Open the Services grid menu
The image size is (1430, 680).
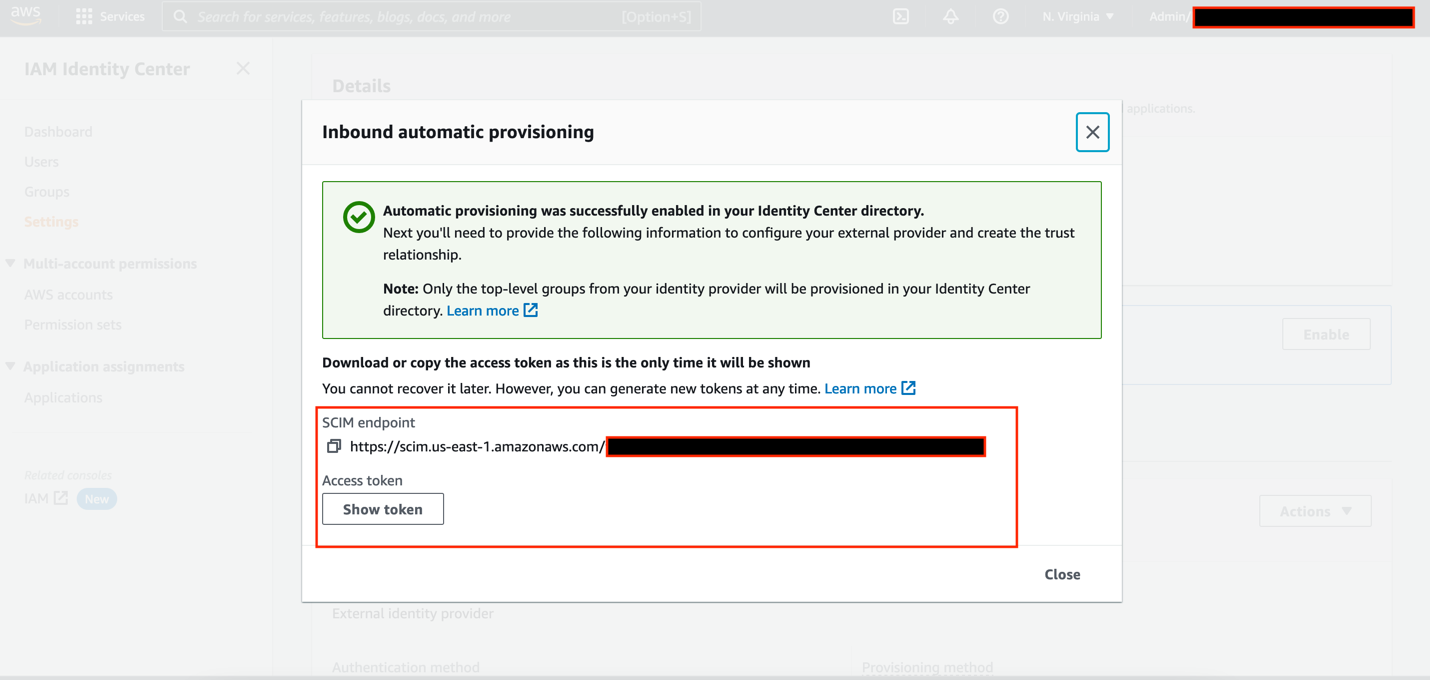[84, 16]
